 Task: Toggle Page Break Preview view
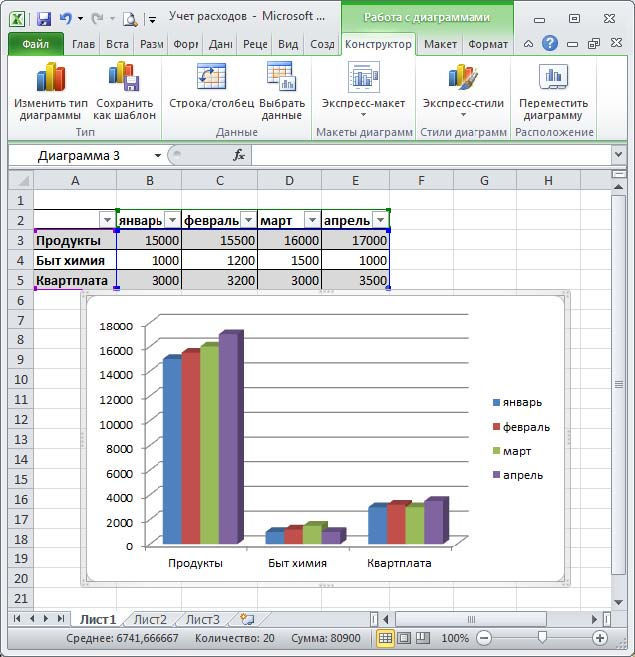coord(421,638)
